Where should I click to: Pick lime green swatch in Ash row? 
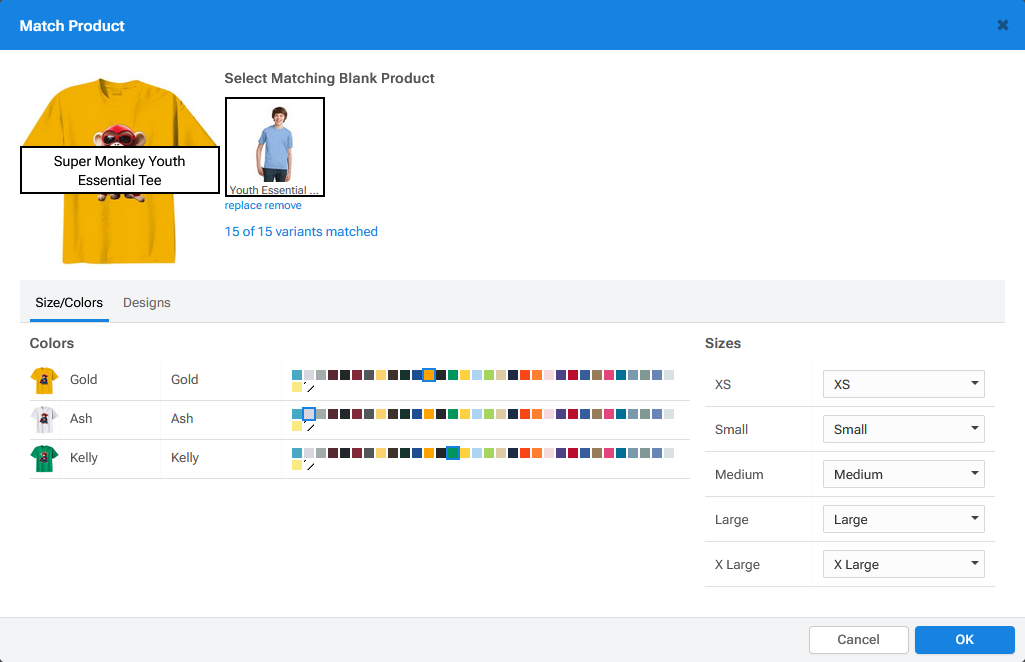click(x=489, y=414)
